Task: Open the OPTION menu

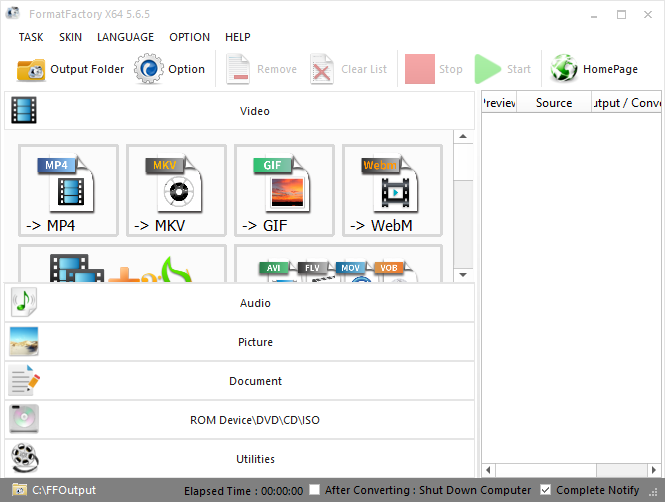Action: coord(190,37)
